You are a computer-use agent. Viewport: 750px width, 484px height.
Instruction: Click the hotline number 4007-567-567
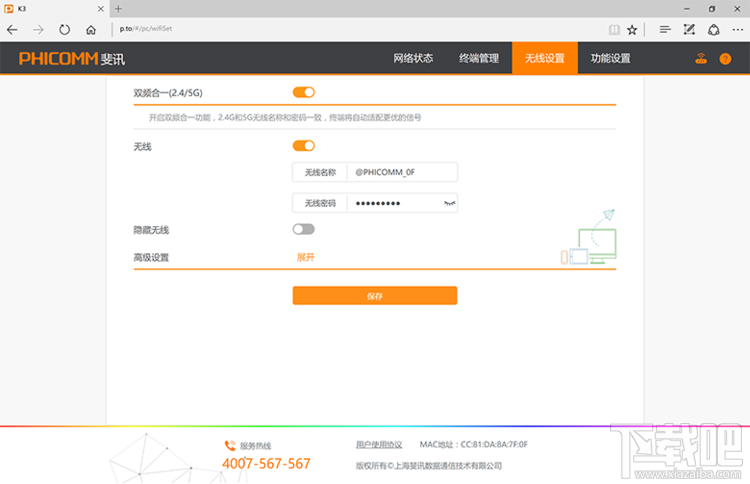pyautogui.click(x=266, y=463)
